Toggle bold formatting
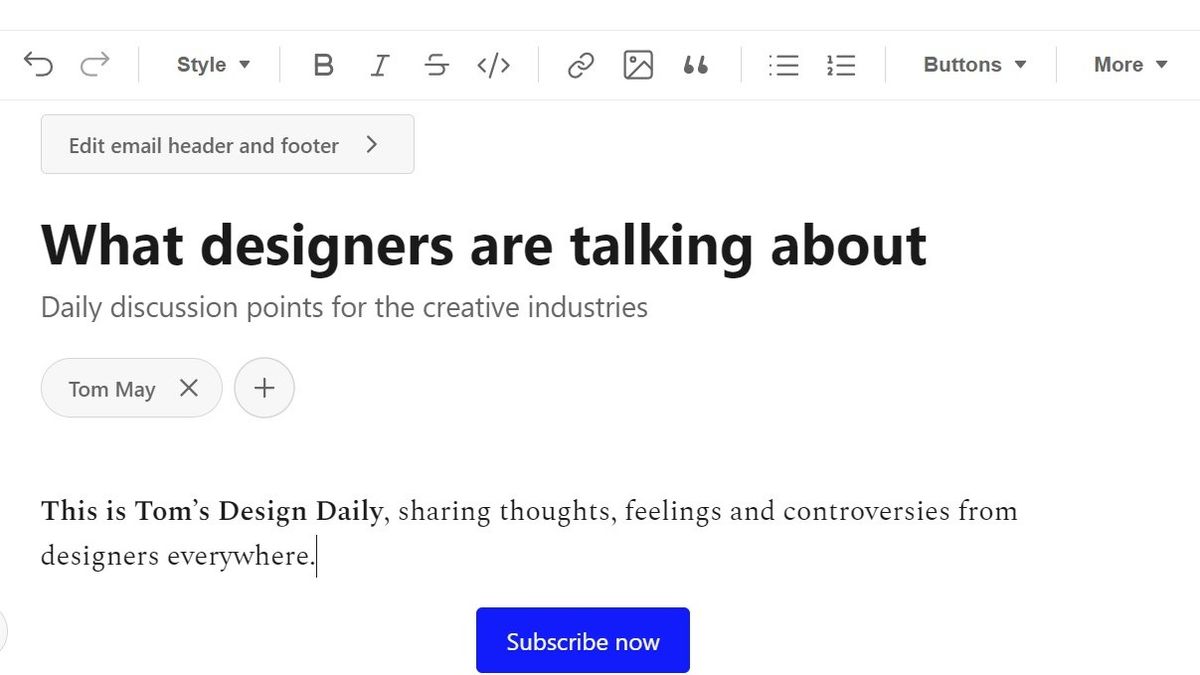Screen dimensions: 1200x675 click(322, 65)
